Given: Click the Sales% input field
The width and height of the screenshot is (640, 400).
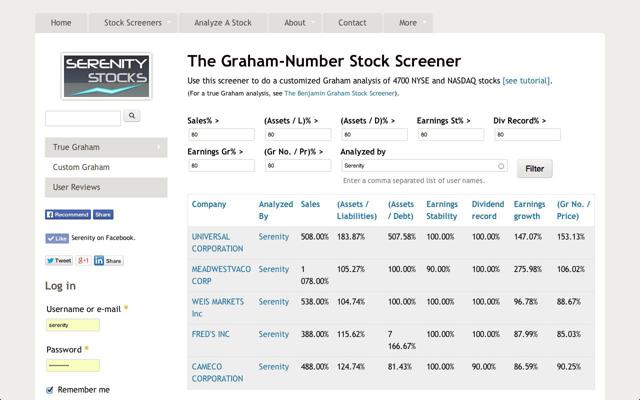Looking at the screenshot, I should [221, 134].
